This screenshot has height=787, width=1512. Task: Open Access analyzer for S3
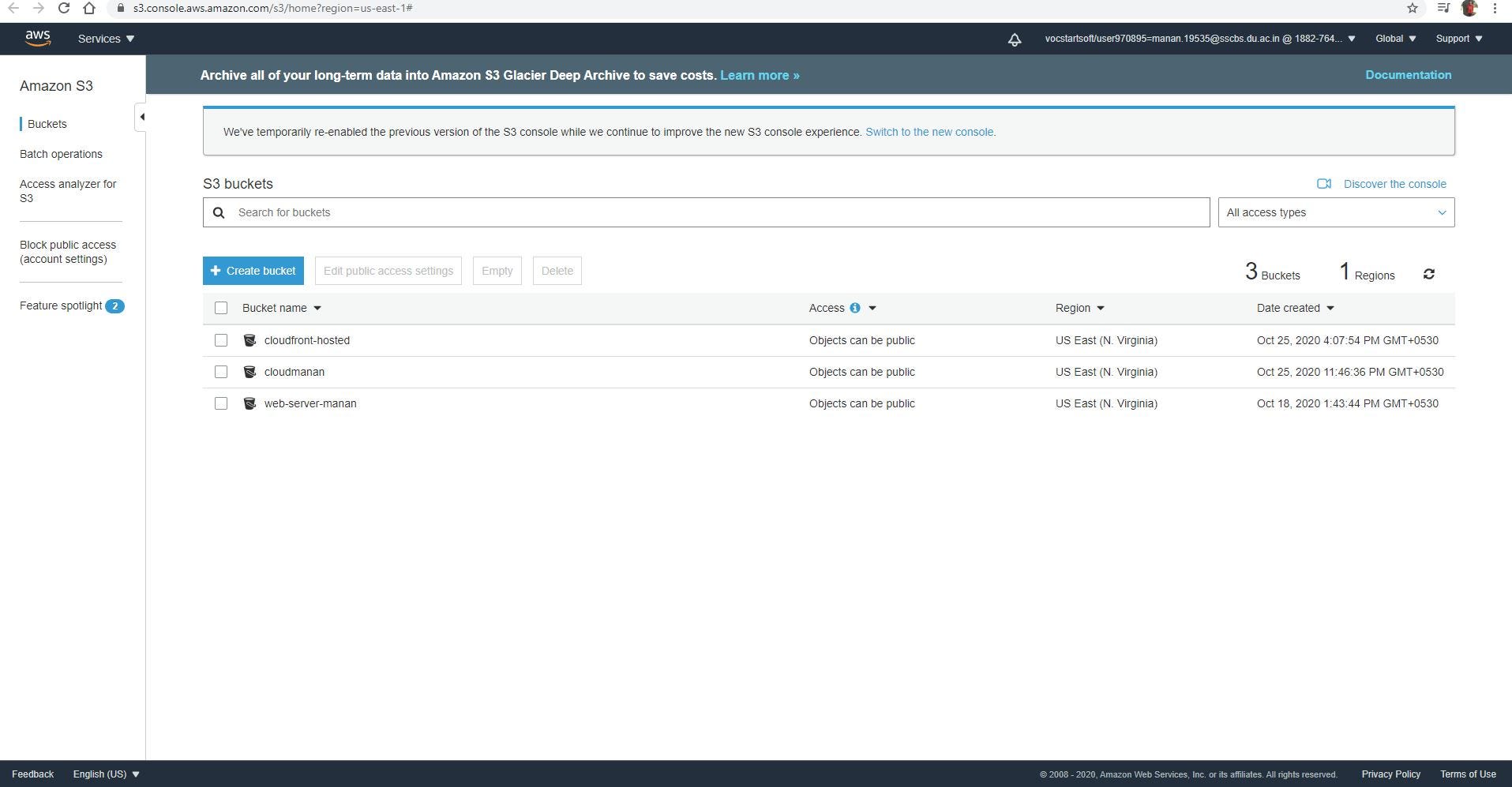pos(68,191)
